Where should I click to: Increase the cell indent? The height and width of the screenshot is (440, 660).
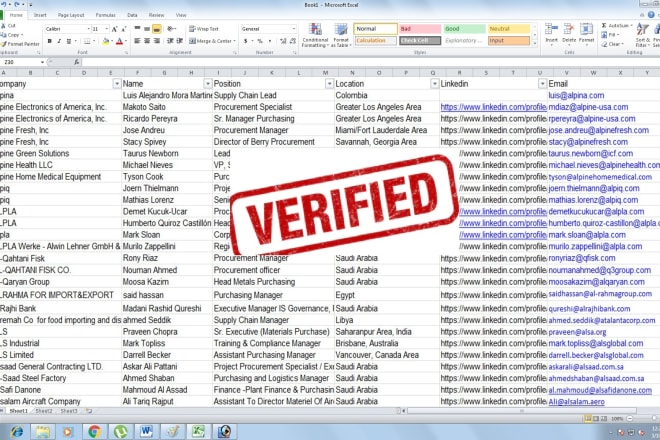[179, 41]
